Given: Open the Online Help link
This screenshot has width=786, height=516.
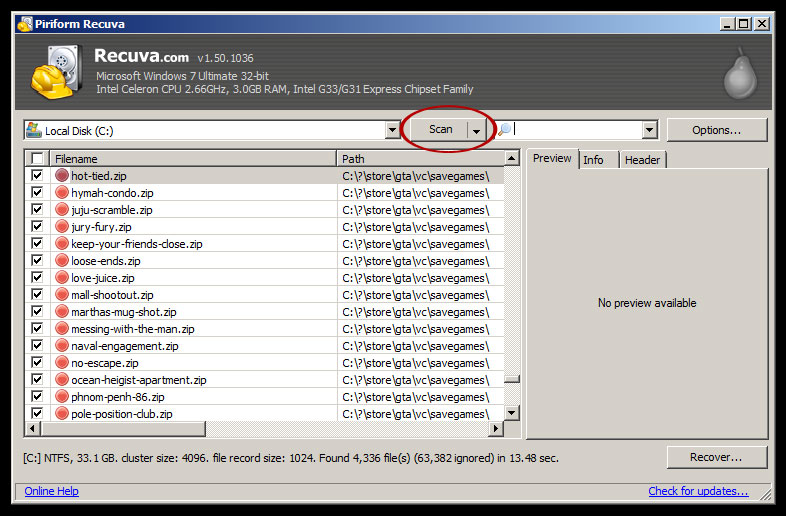Looking at the screenshot, I should (52, 491).
